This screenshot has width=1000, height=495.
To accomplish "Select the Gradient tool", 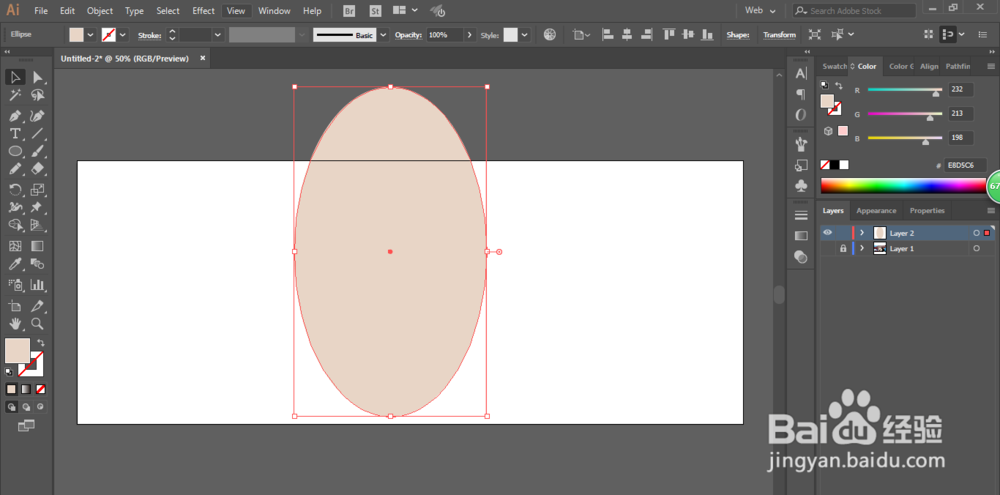I will pos(38,246).
